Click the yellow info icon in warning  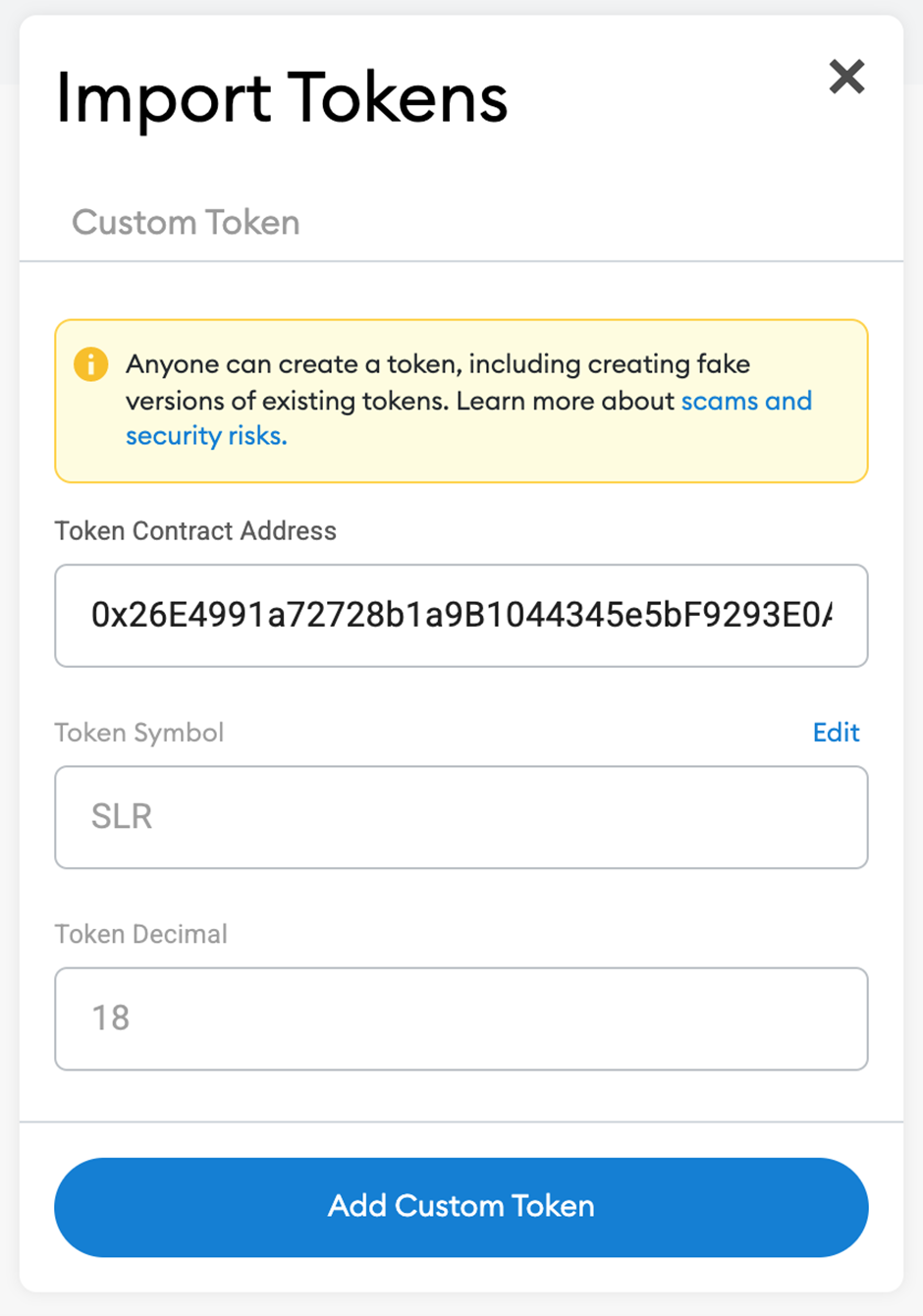[x=91, y=364]
